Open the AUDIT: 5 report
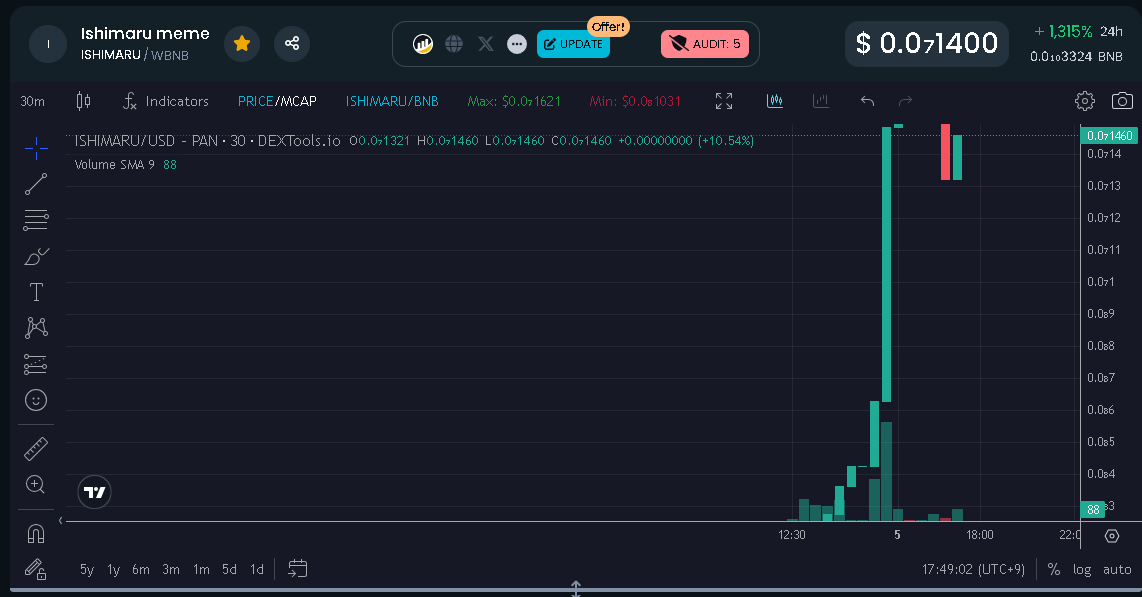This screenshot has width=1142, height=597. click(x=704, y=44)
